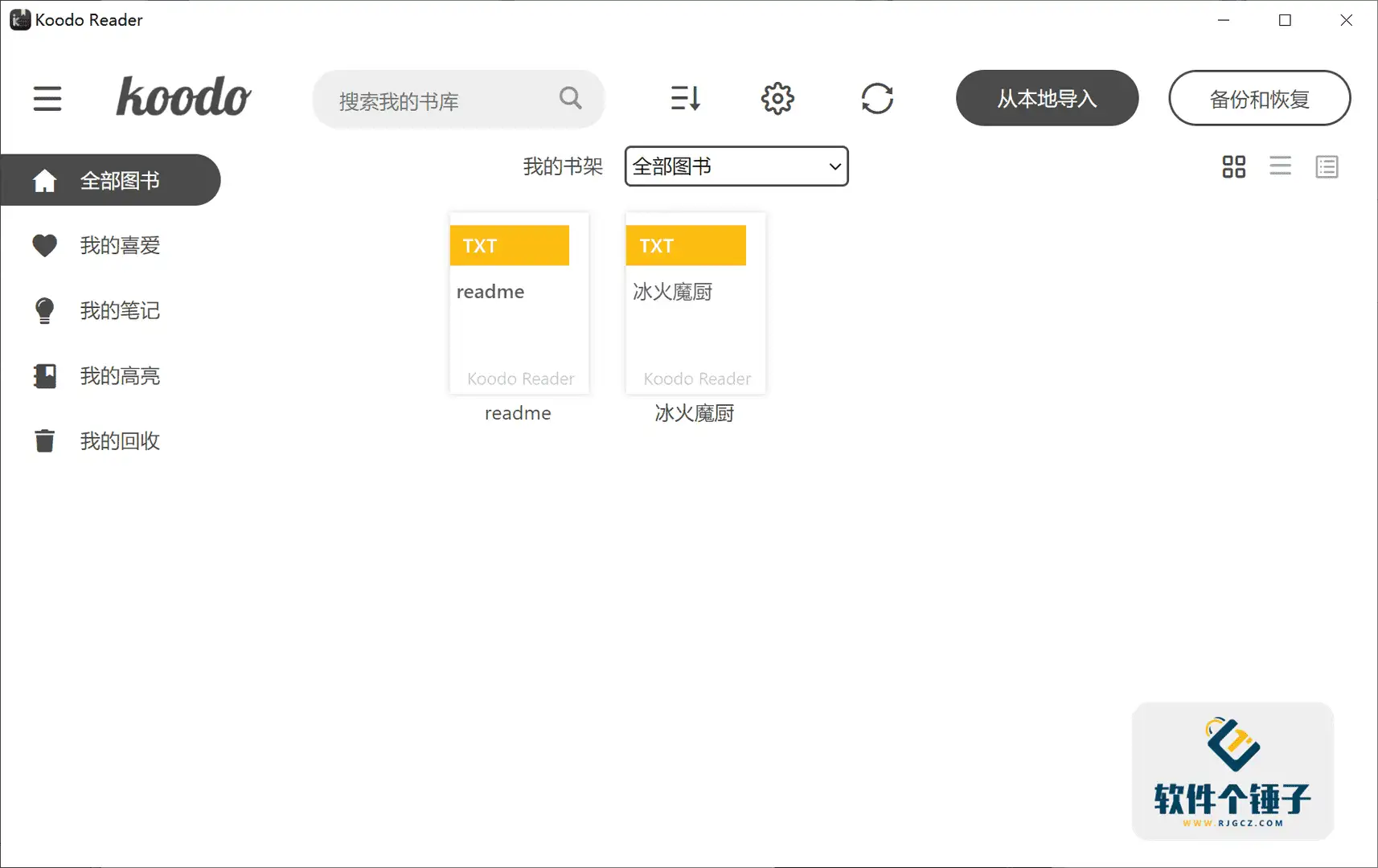Click the home icon beside 全部图书
Screen dimensions: 1378x868
click(x=45, y=180)
